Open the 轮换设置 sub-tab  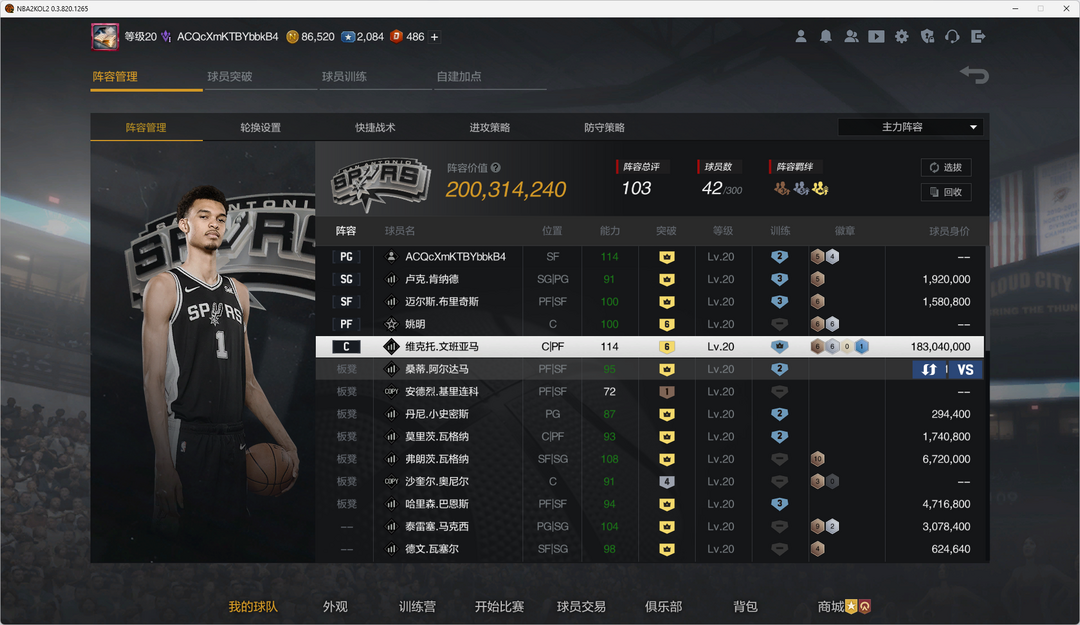point(260,127)
